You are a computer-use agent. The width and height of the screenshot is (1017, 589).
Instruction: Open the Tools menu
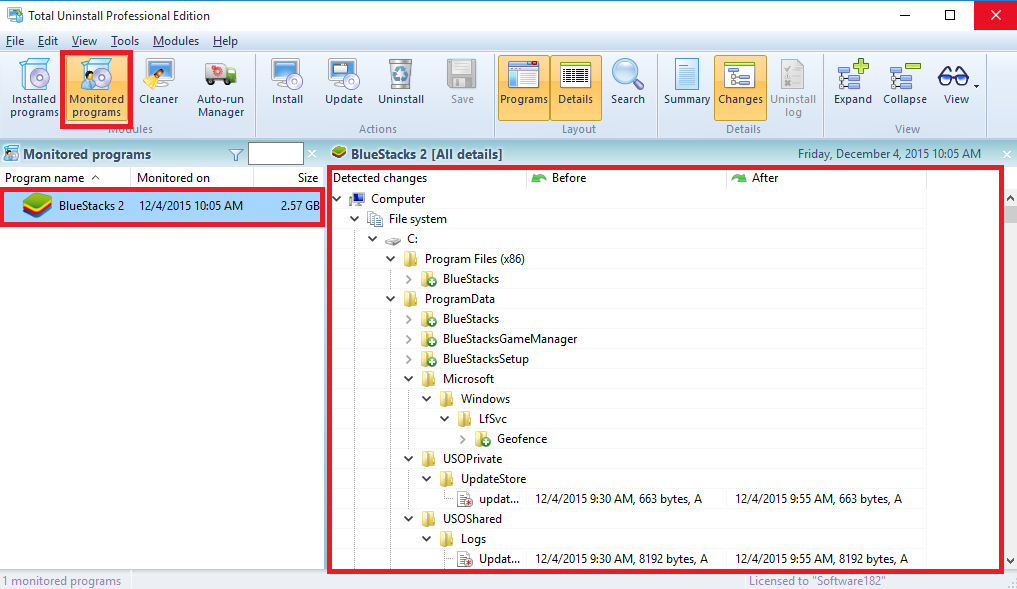(125, 41)
